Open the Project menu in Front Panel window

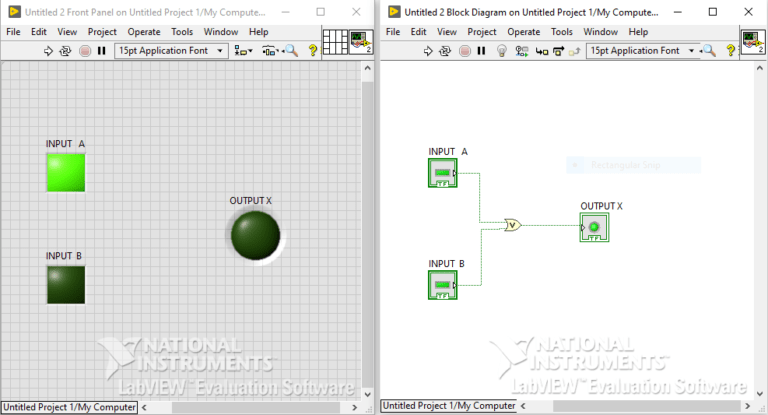pyautogui.click(x=102, y=32)
